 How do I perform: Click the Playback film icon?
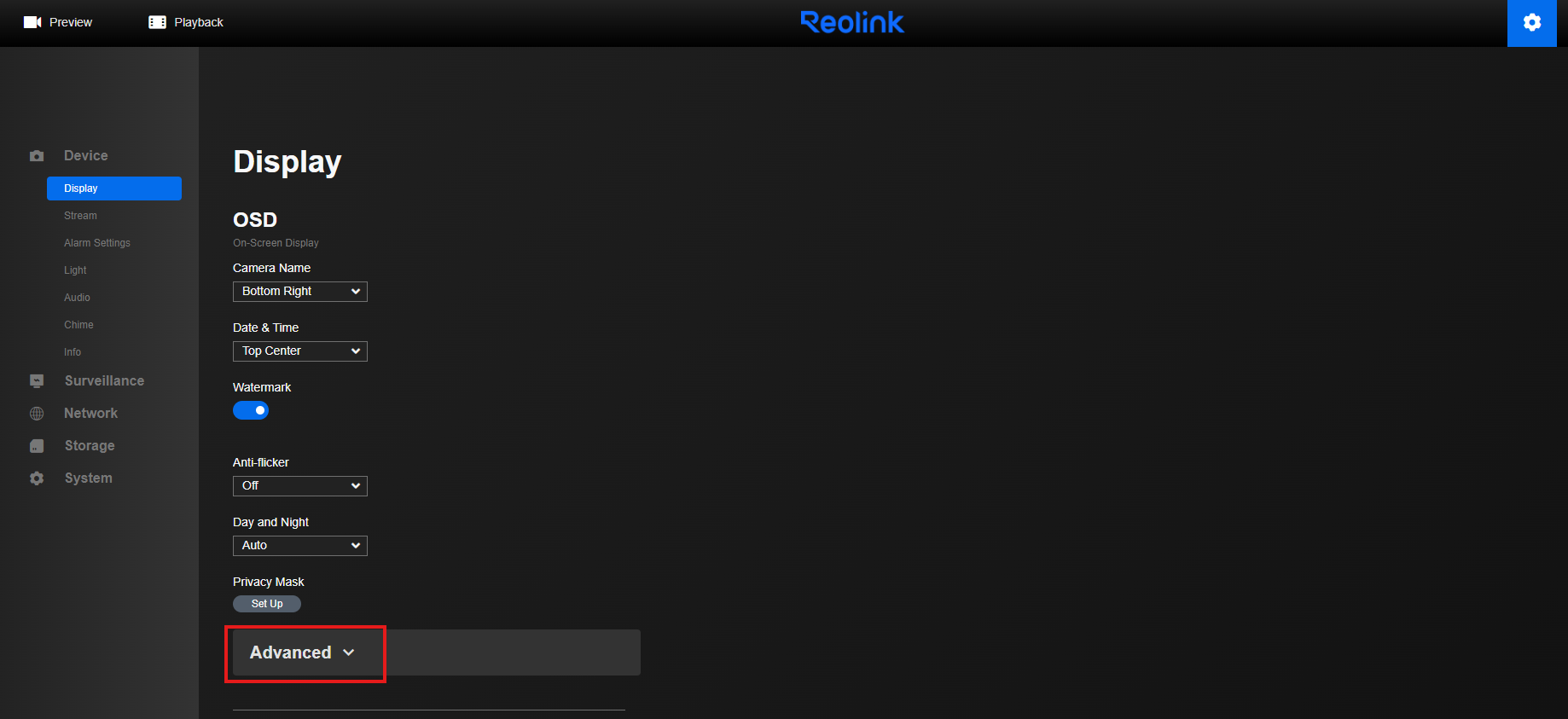coord(157,22)
